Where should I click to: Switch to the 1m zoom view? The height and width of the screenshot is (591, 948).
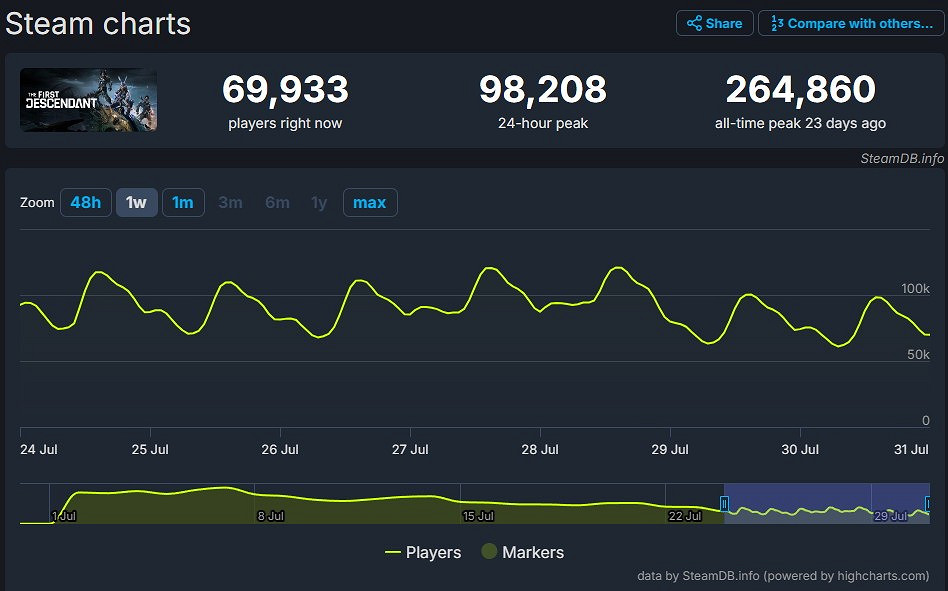(x=183, y=202)
